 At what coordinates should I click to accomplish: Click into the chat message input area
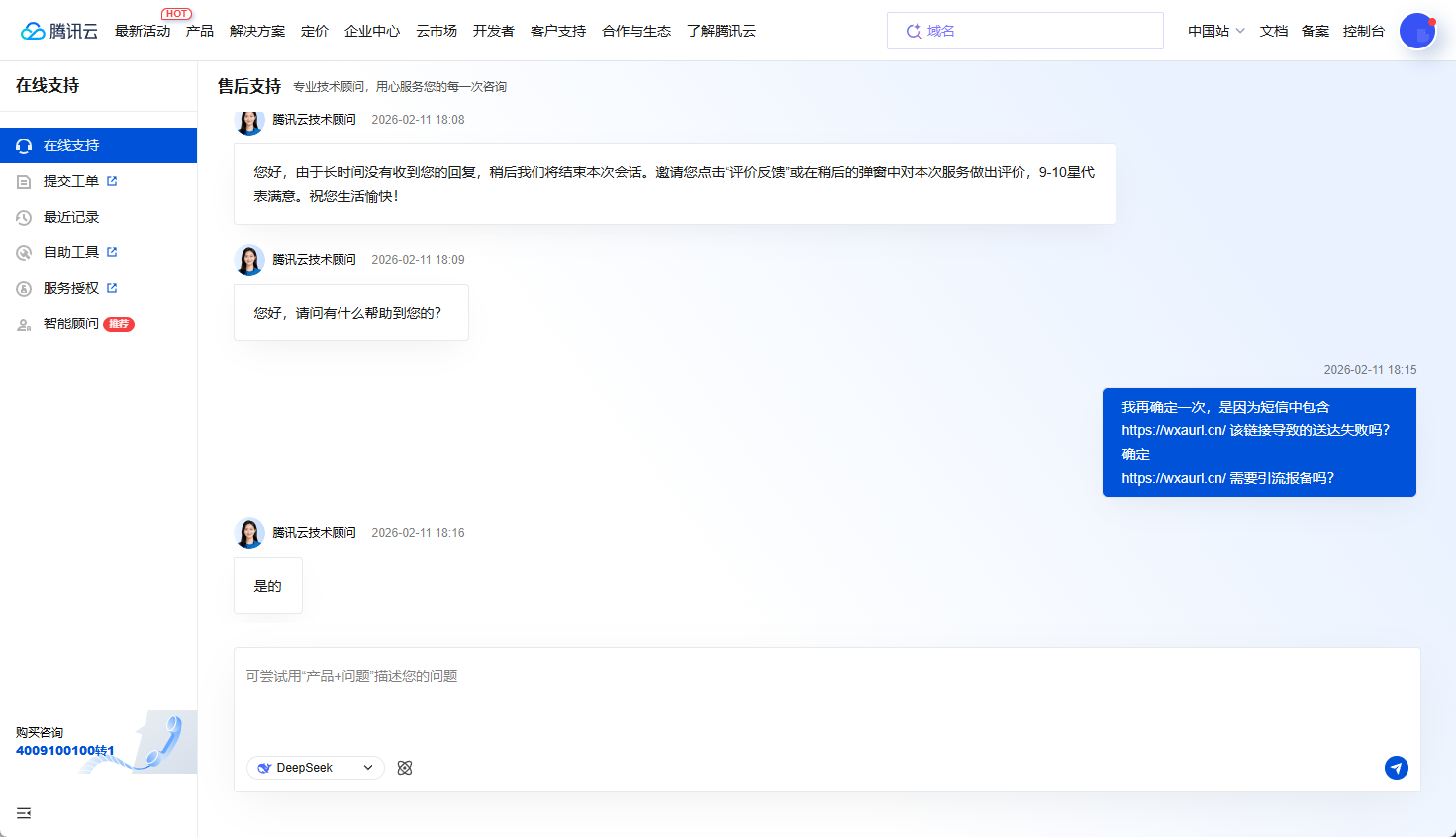click(x=826, y=697)
